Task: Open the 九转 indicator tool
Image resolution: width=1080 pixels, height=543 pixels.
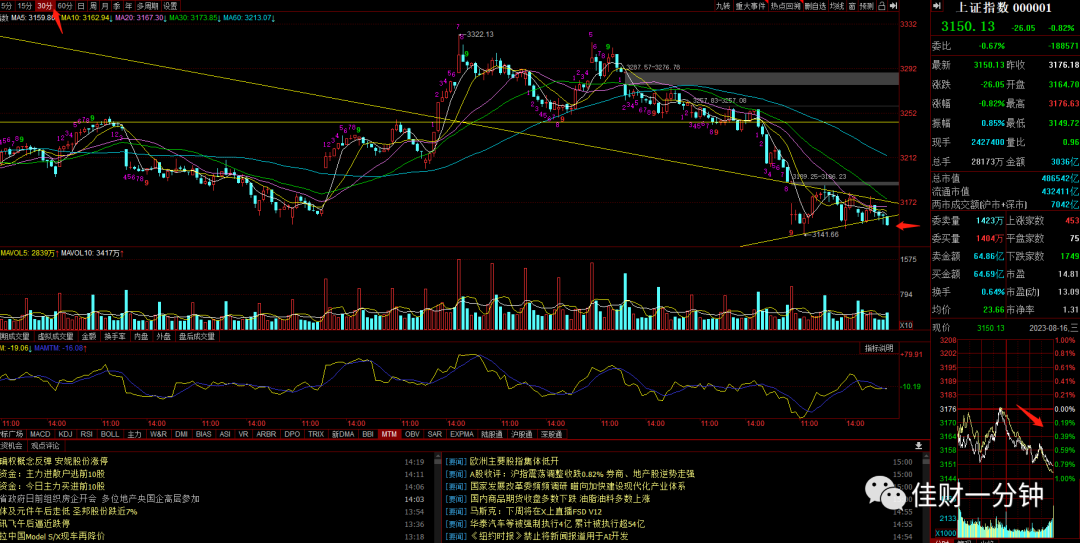Action: [723, 6]
